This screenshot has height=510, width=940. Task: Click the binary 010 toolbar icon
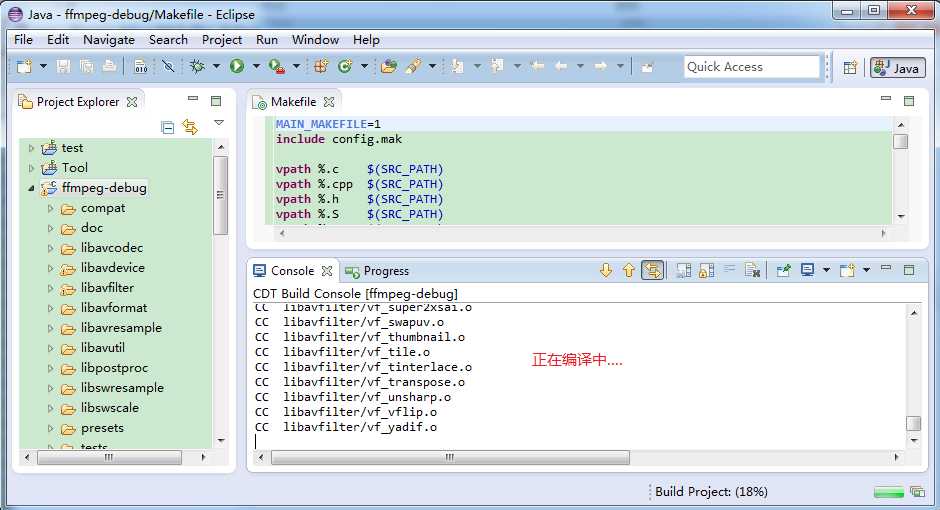(x=141, y=66)
